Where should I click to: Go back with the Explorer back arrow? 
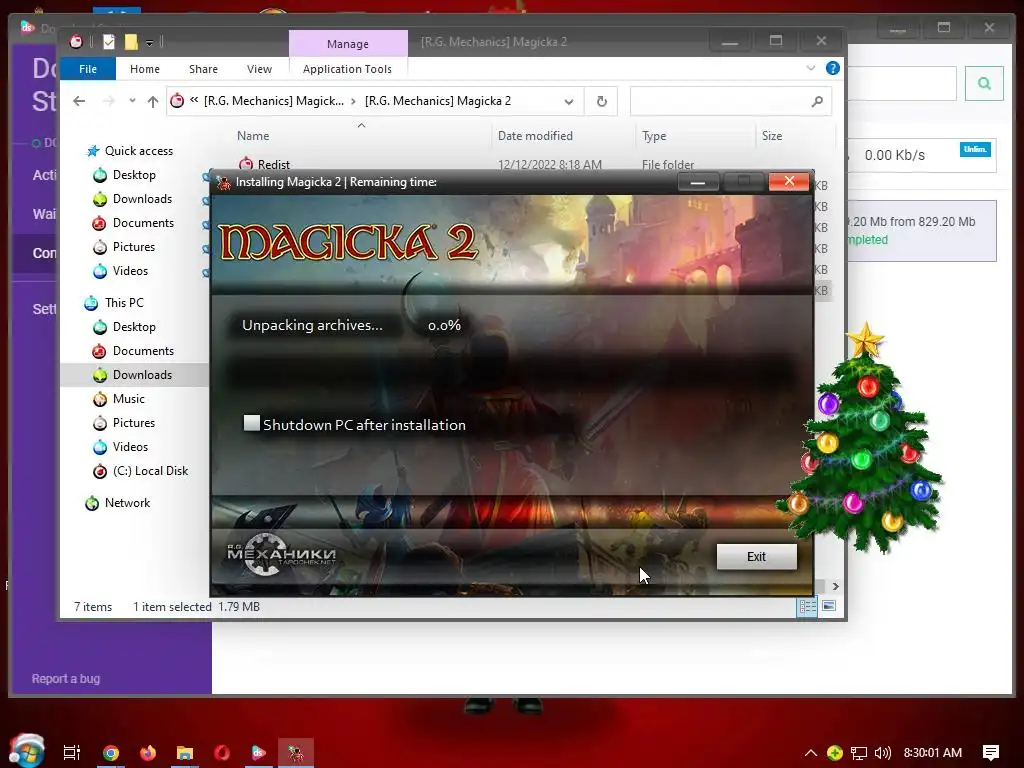tap(79, 101)
